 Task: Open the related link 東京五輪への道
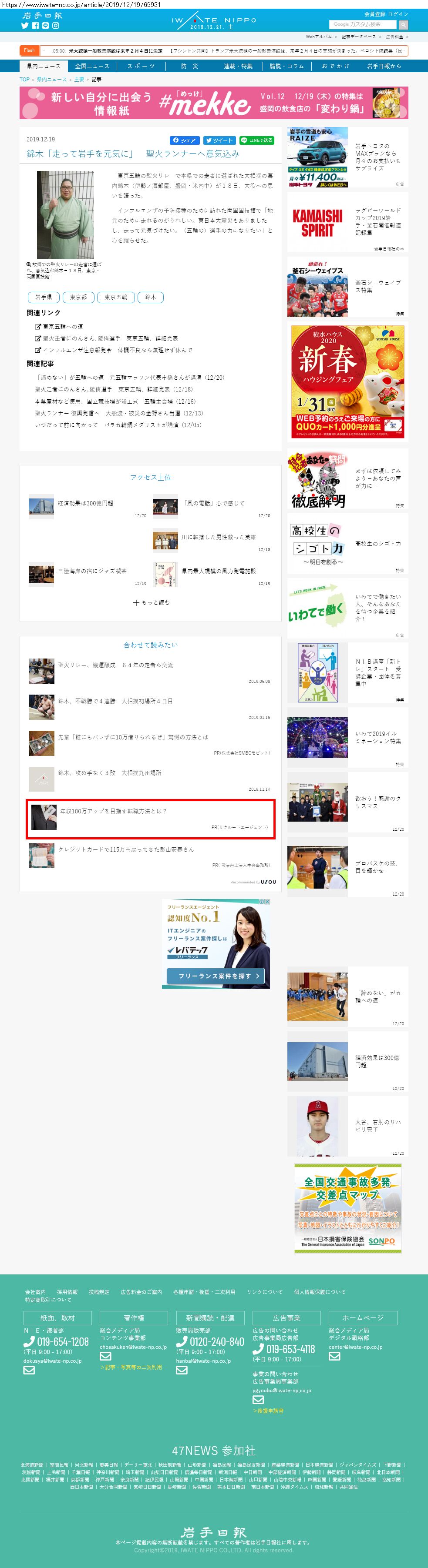point(63,327)
